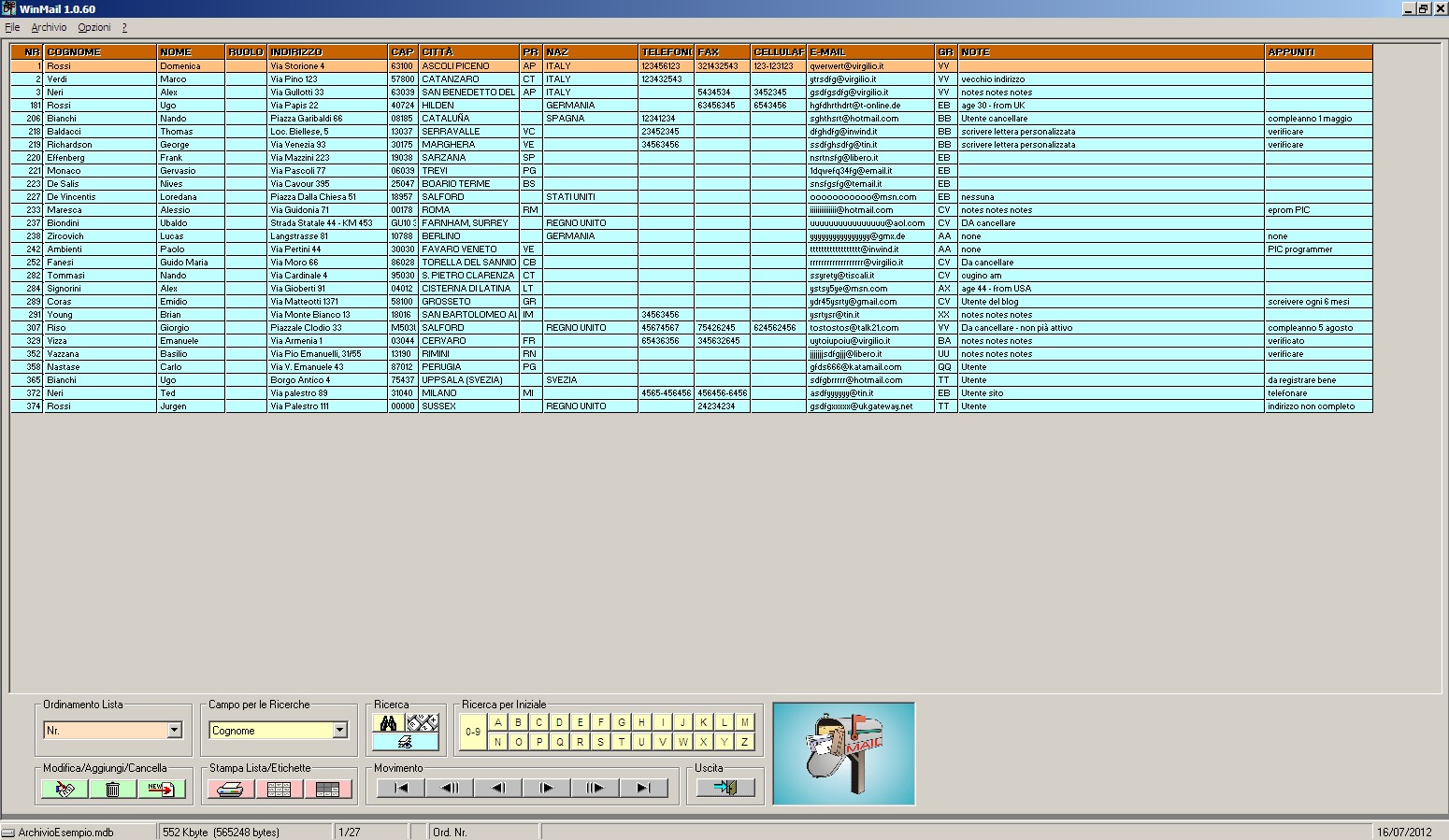
Task: Click the edit record pencil icon
Action: click(x=65, y=790)
